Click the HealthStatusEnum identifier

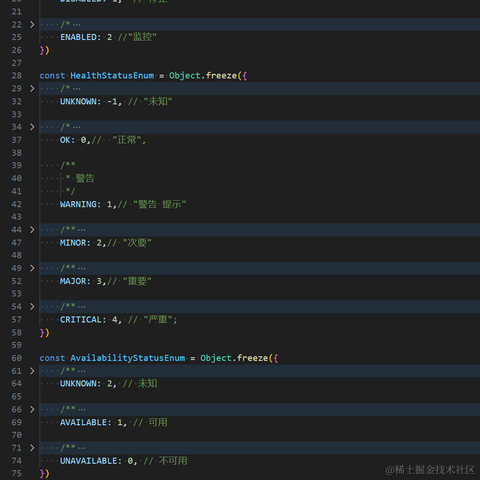click(112, 76)
